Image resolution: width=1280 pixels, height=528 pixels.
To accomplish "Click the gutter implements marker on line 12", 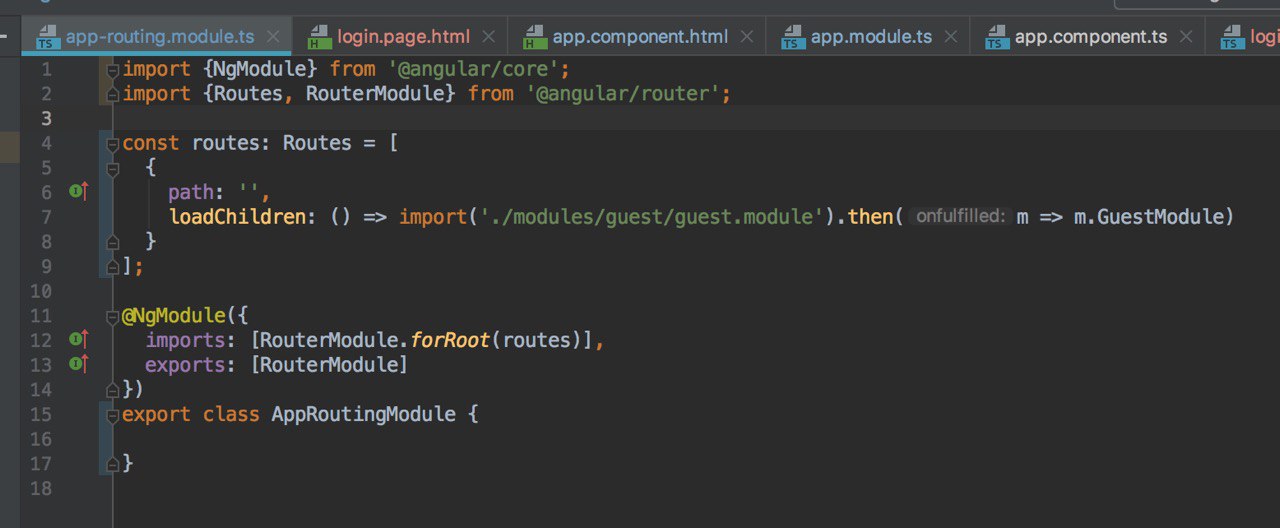I will (x=79, y=340).
